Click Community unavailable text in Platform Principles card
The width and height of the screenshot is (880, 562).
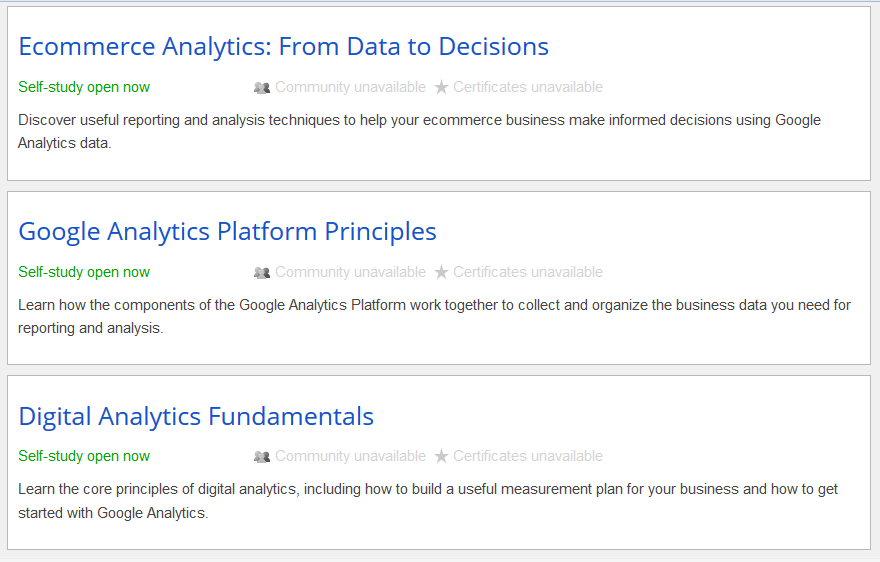coord(350,272)
